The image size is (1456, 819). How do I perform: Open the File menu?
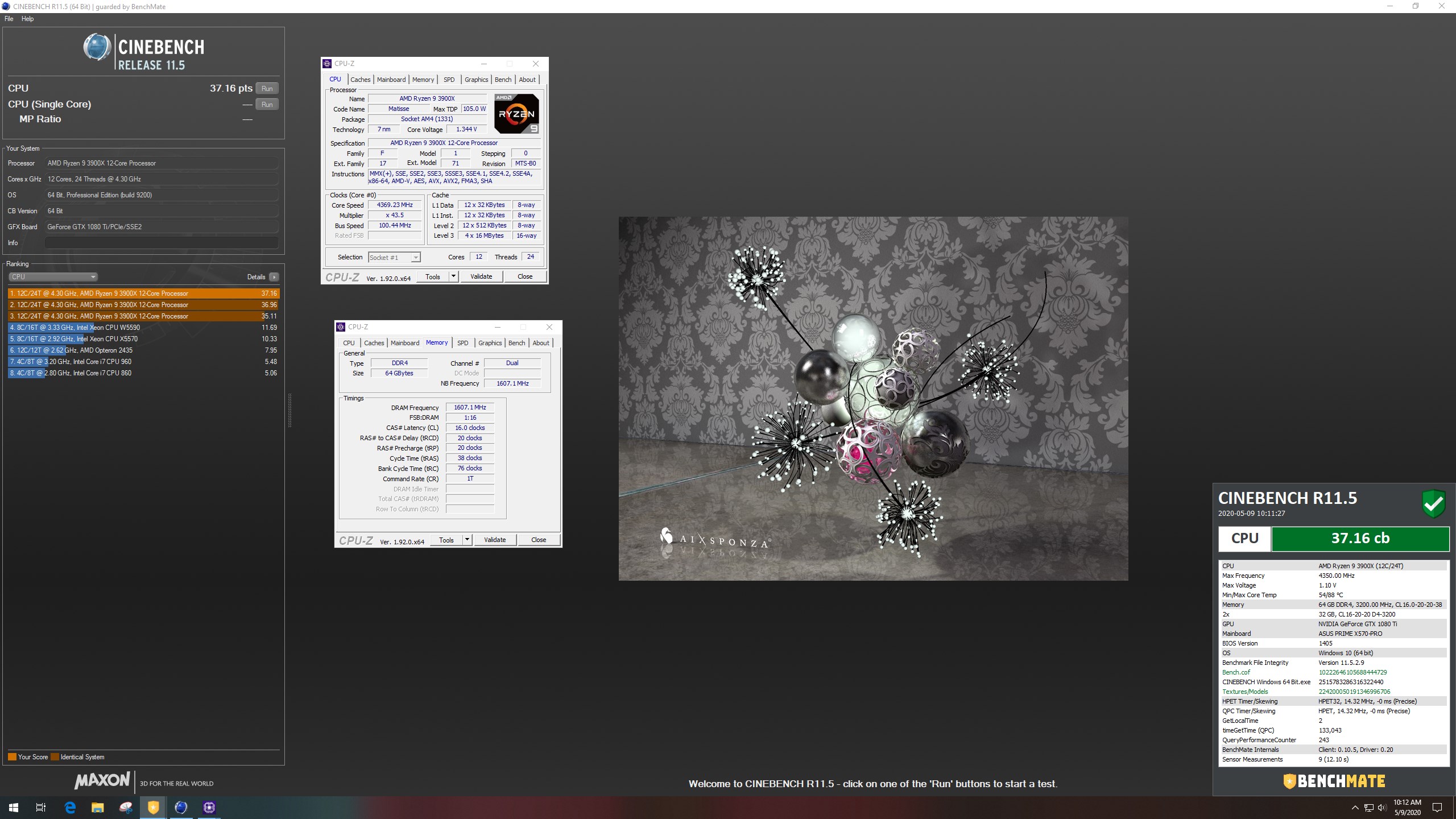[x=9, y=19]
